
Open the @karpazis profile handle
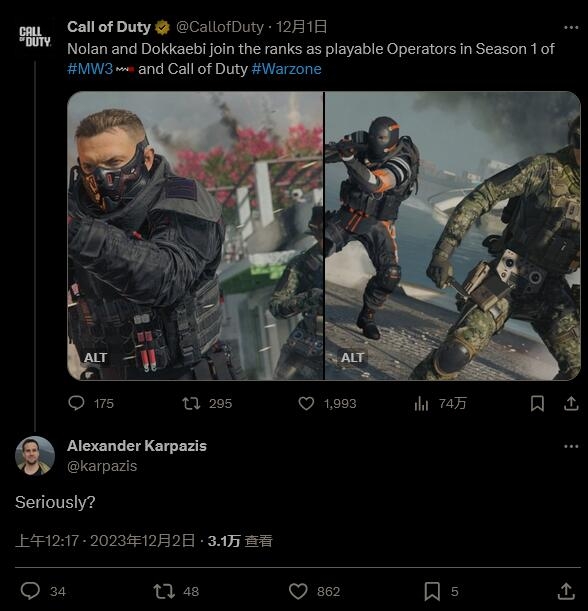tap(102, 466)
